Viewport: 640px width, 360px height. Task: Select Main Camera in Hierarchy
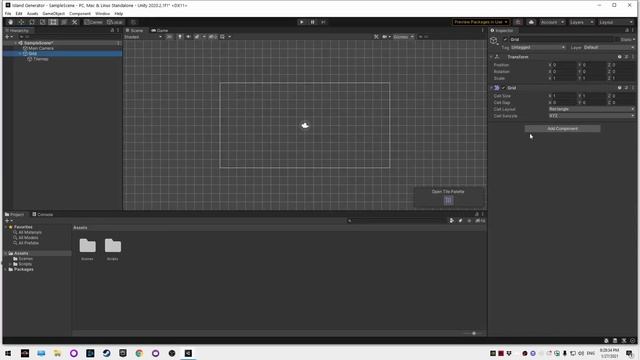(x=41, y=48)
